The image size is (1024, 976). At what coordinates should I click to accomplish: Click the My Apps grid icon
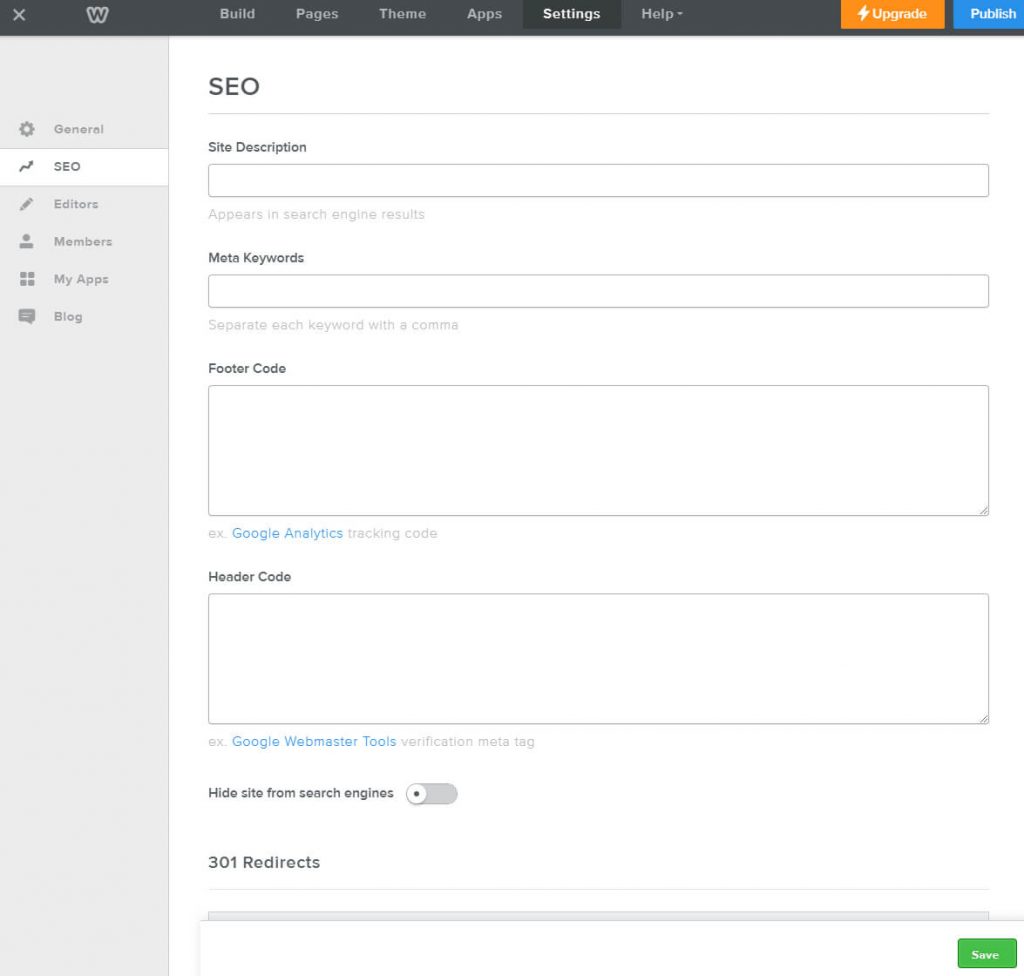point(29,279)
